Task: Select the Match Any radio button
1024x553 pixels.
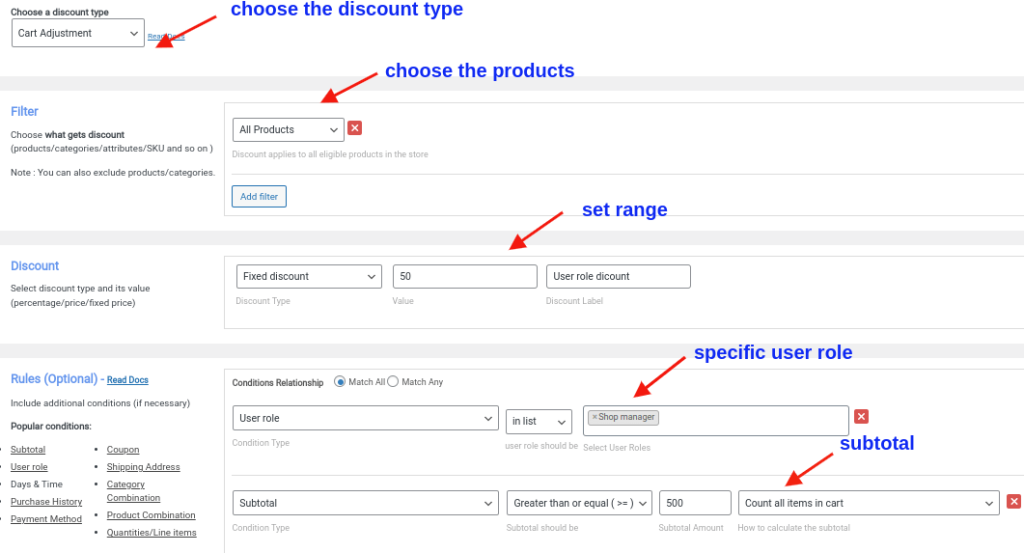Action: [393, 381]
